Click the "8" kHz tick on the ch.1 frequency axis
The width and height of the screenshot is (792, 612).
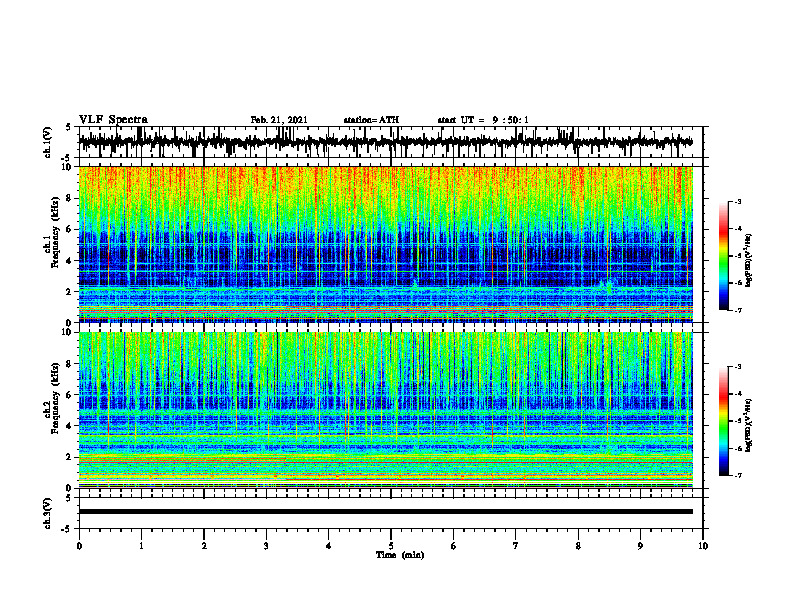point(70,198)
